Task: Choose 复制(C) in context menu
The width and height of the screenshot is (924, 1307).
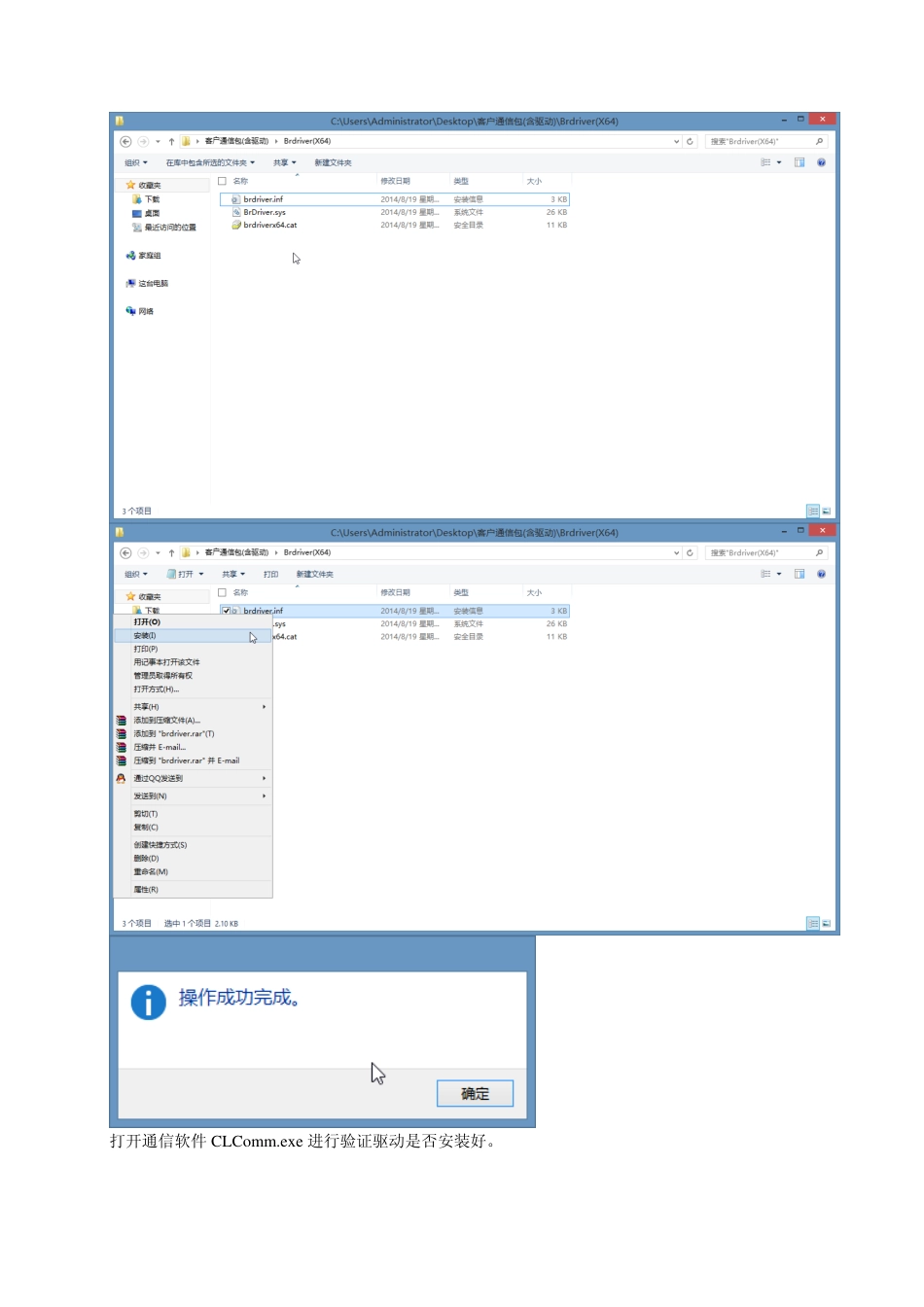Action: (193, 828)
